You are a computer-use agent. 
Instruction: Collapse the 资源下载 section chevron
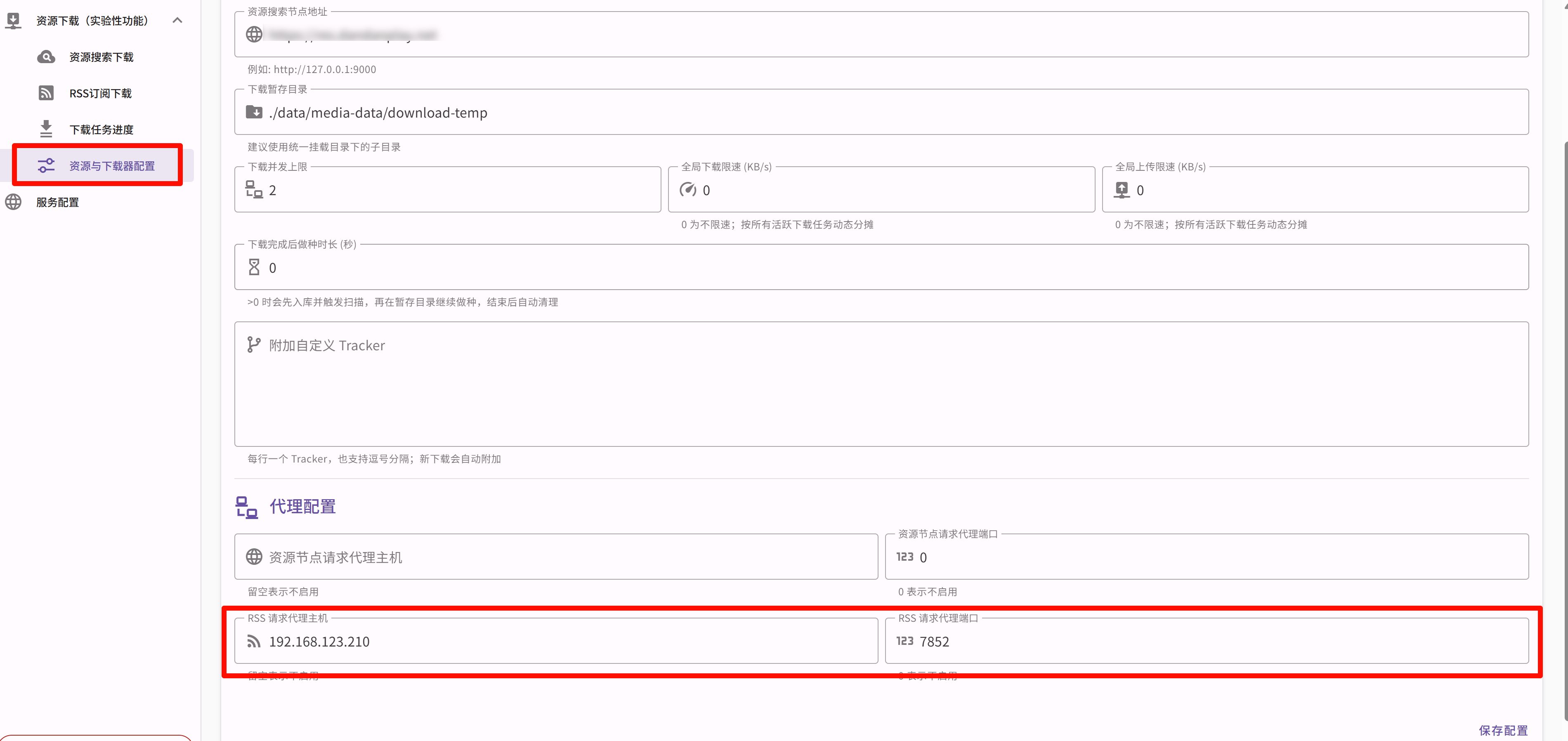(x=177, y=21)
